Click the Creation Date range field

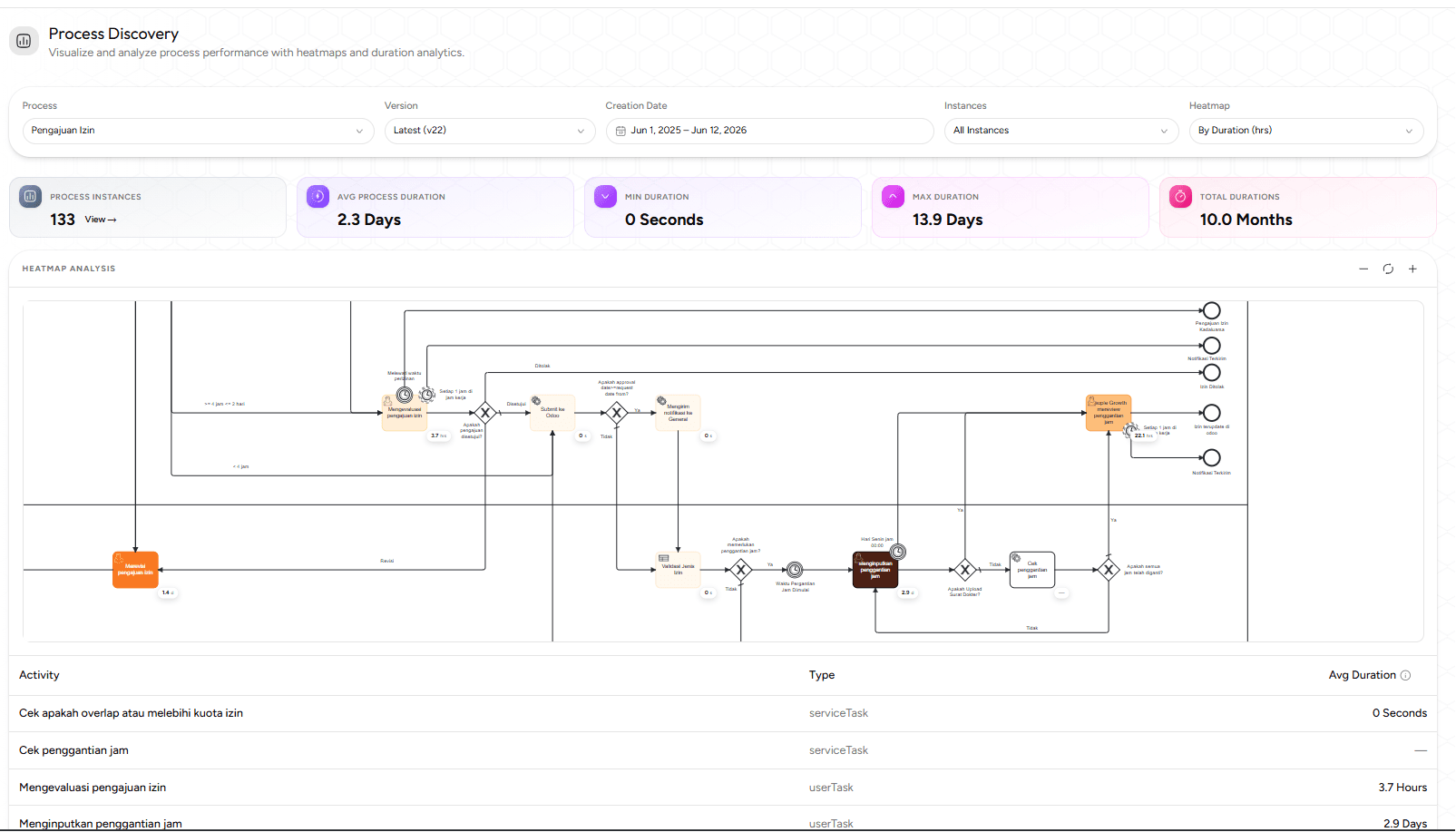(769, 131)
